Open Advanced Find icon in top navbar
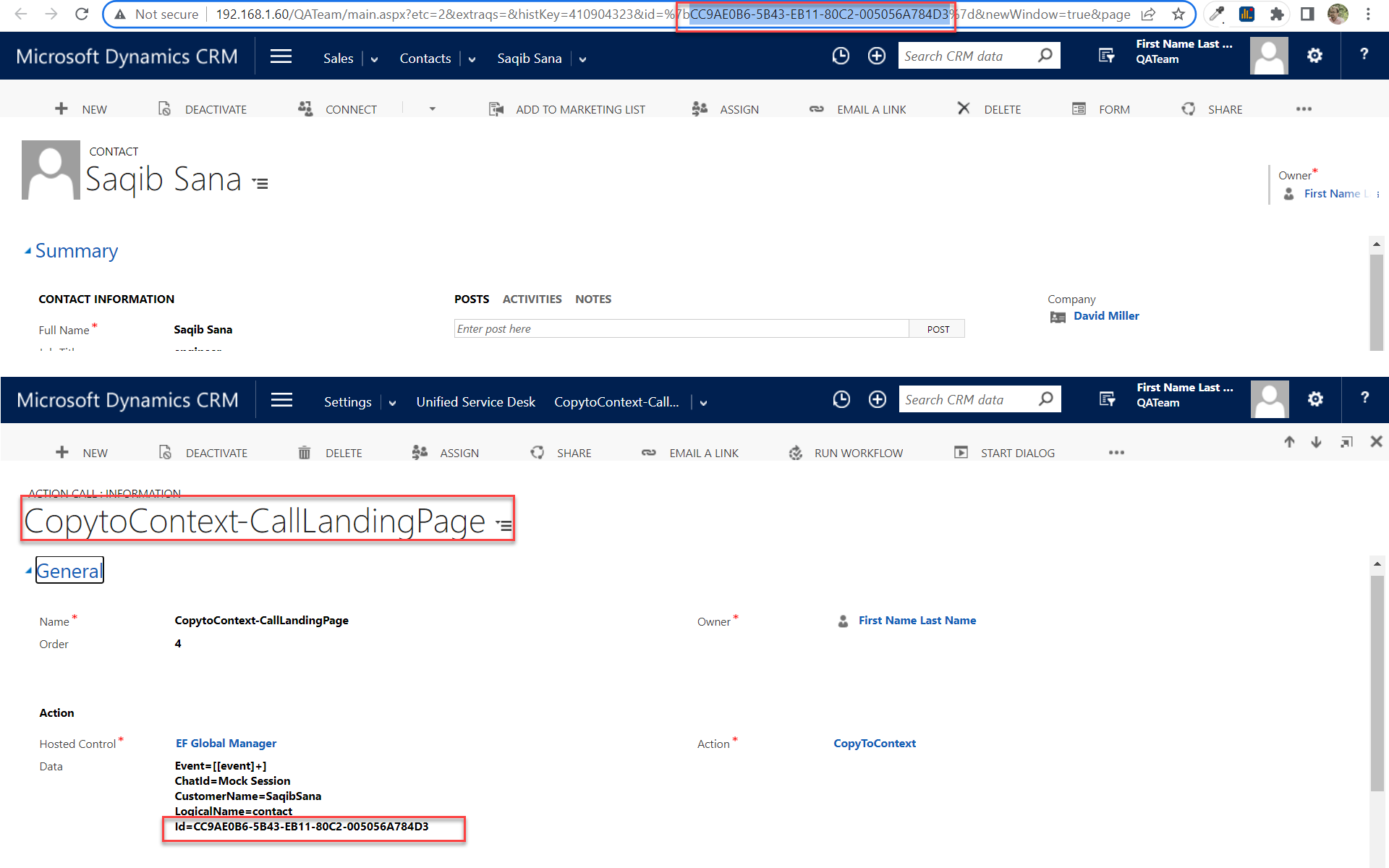Viewport: 1389px width, 868px height. [x=1106, y=56]
